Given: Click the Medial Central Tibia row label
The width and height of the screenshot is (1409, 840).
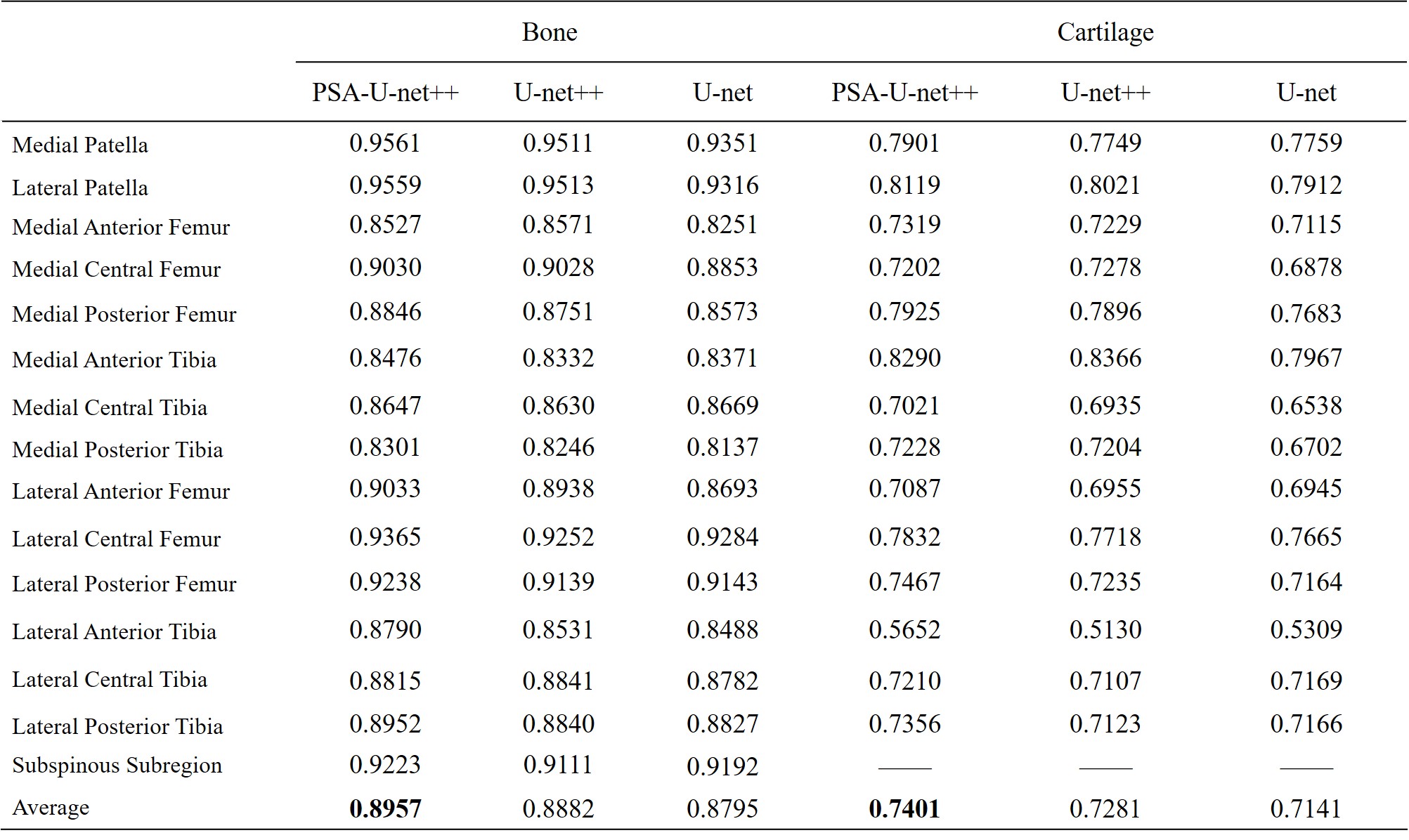Looking at the screenshot, I should pyautogui.click(x=110, y=408).
